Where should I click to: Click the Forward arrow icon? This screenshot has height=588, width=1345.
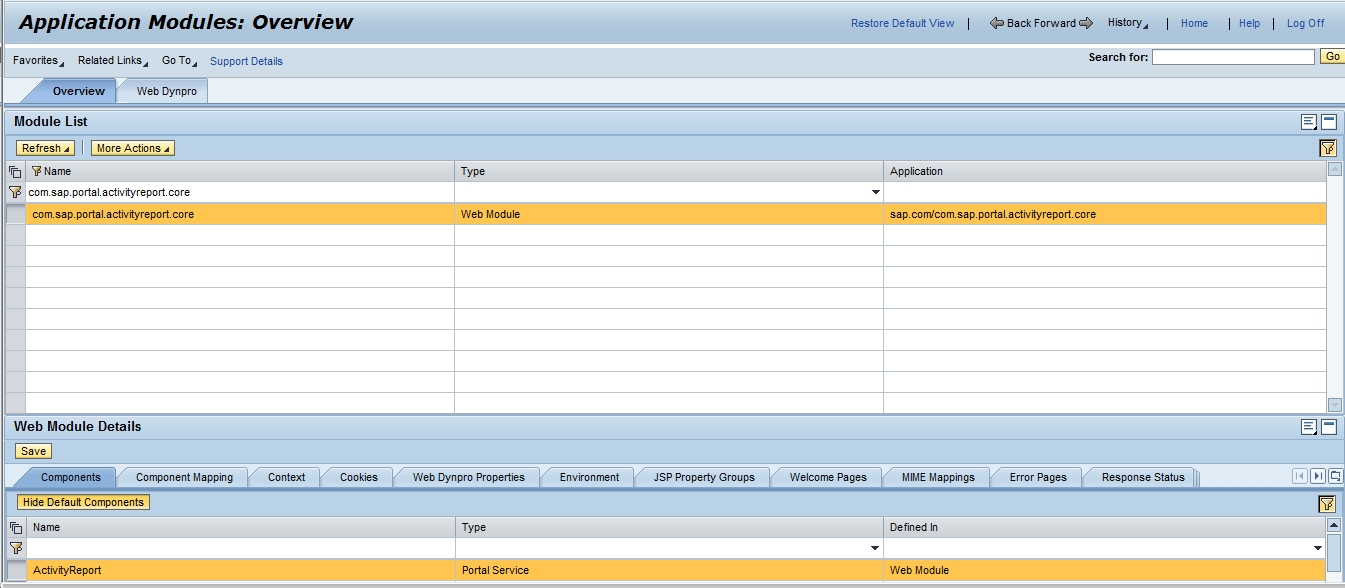click(x=1086, y=23)
